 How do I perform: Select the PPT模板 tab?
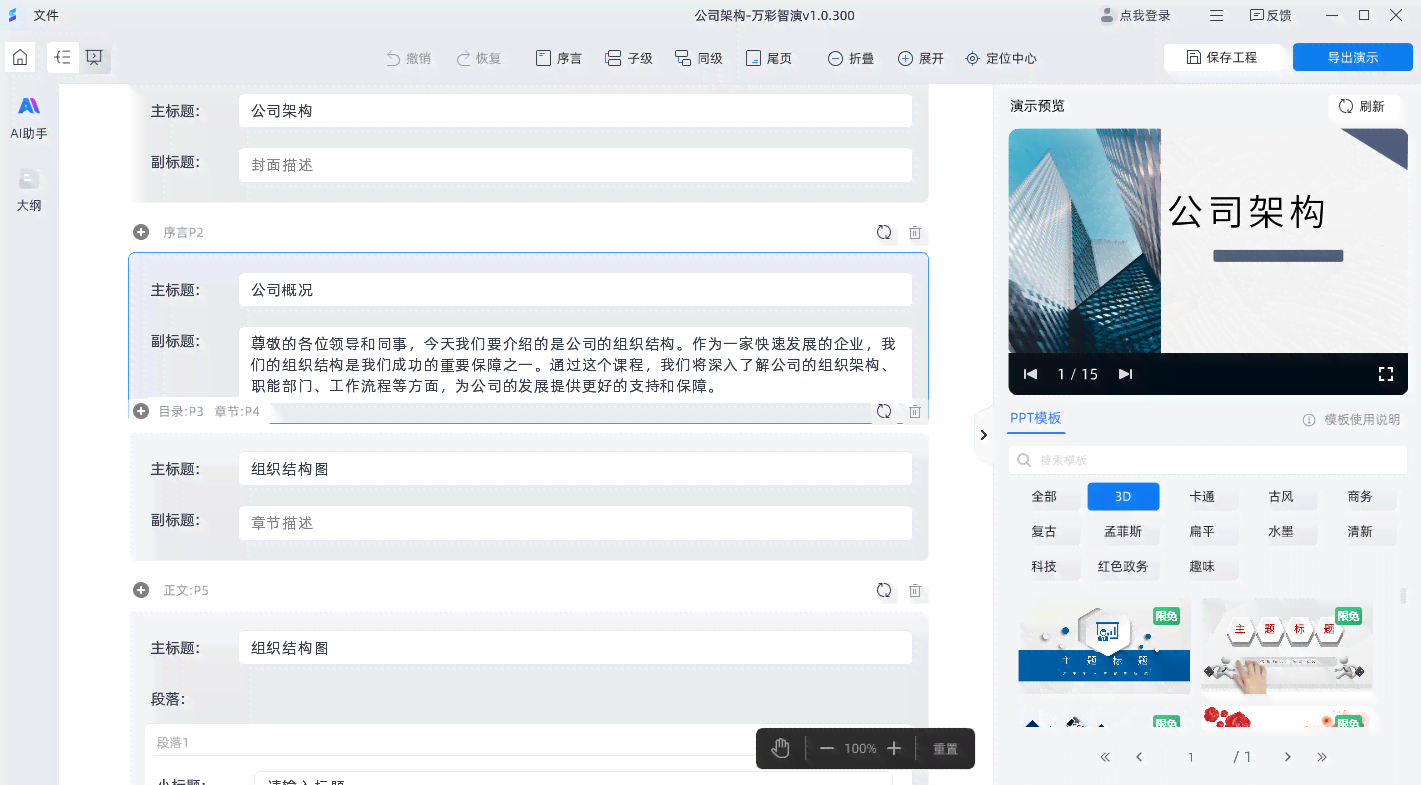[1035, 418]
